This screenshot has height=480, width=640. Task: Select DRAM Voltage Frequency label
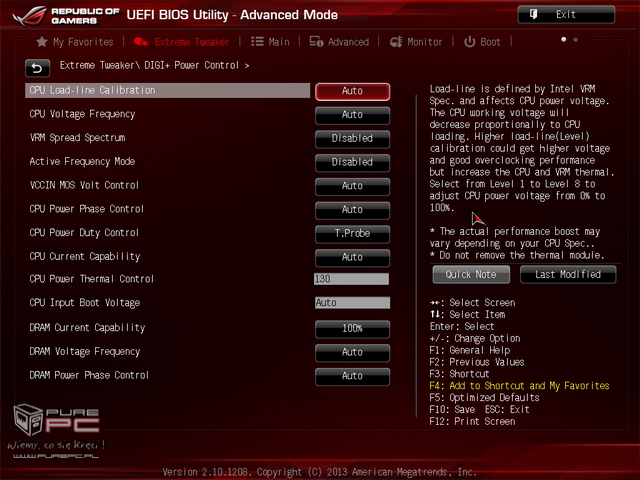(x=84, y=351)
